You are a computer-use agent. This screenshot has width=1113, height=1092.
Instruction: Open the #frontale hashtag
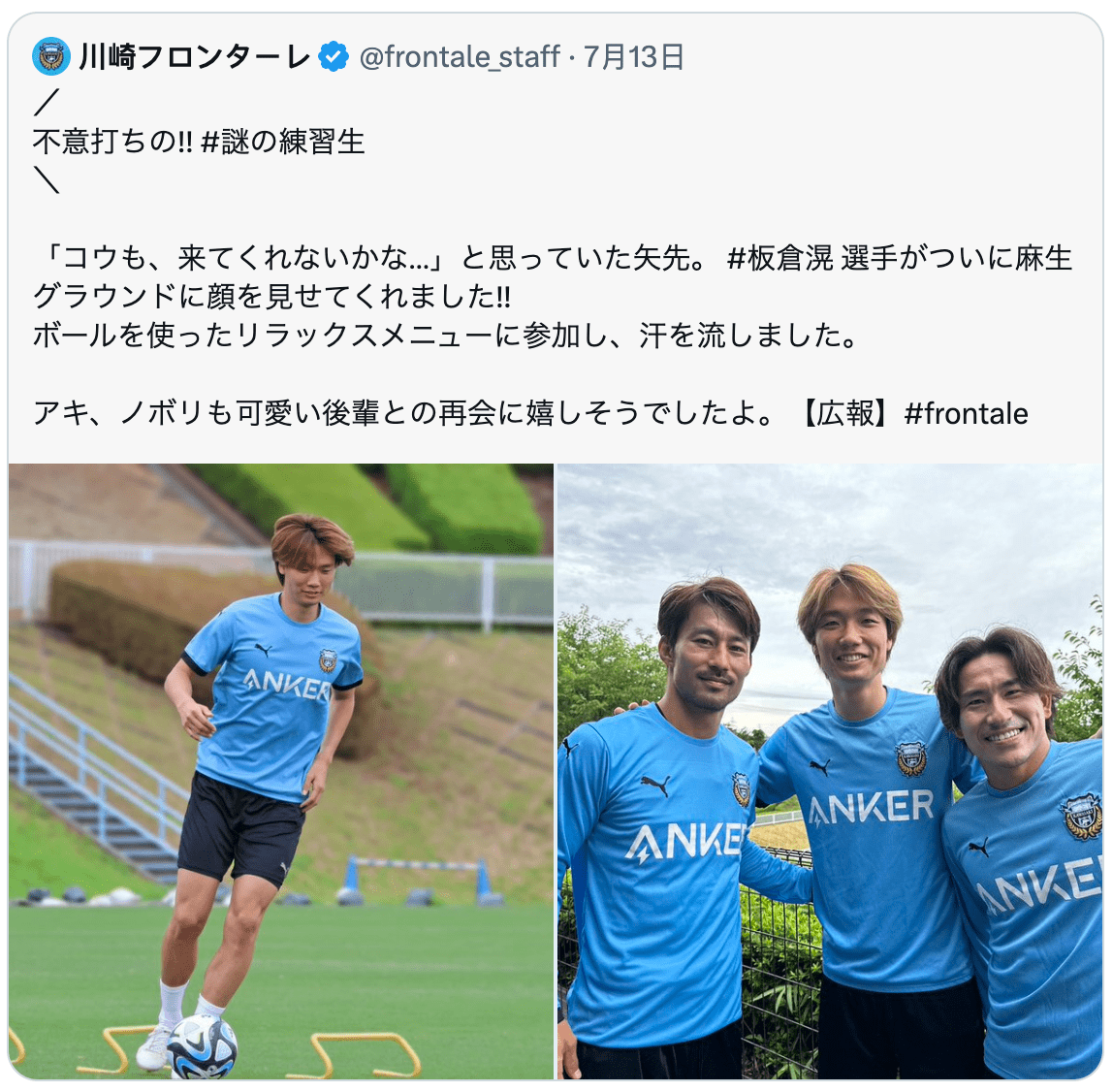point(966,413)
